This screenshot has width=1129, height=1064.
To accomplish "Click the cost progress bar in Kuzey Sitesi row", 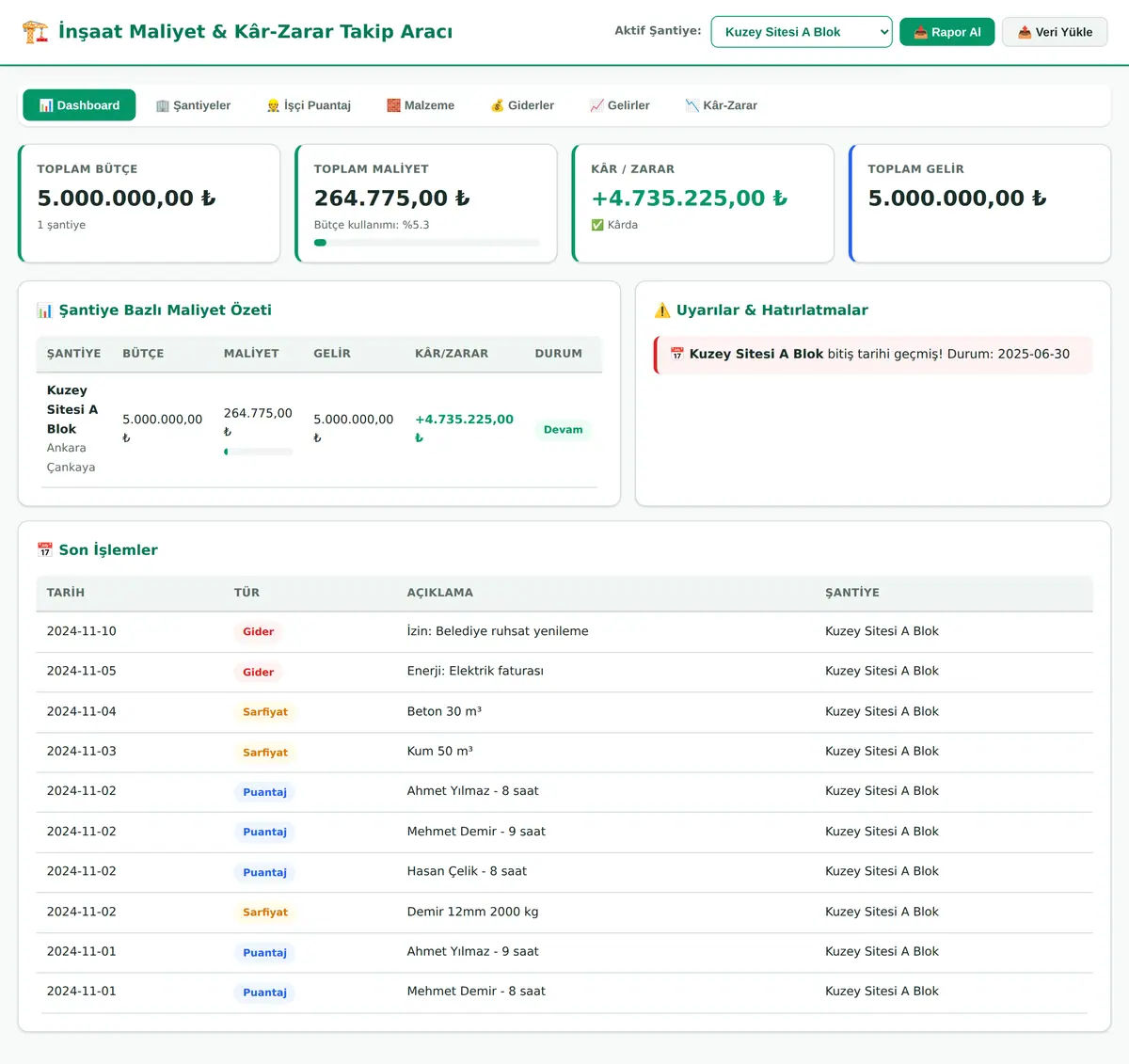I will coord(259,452).
